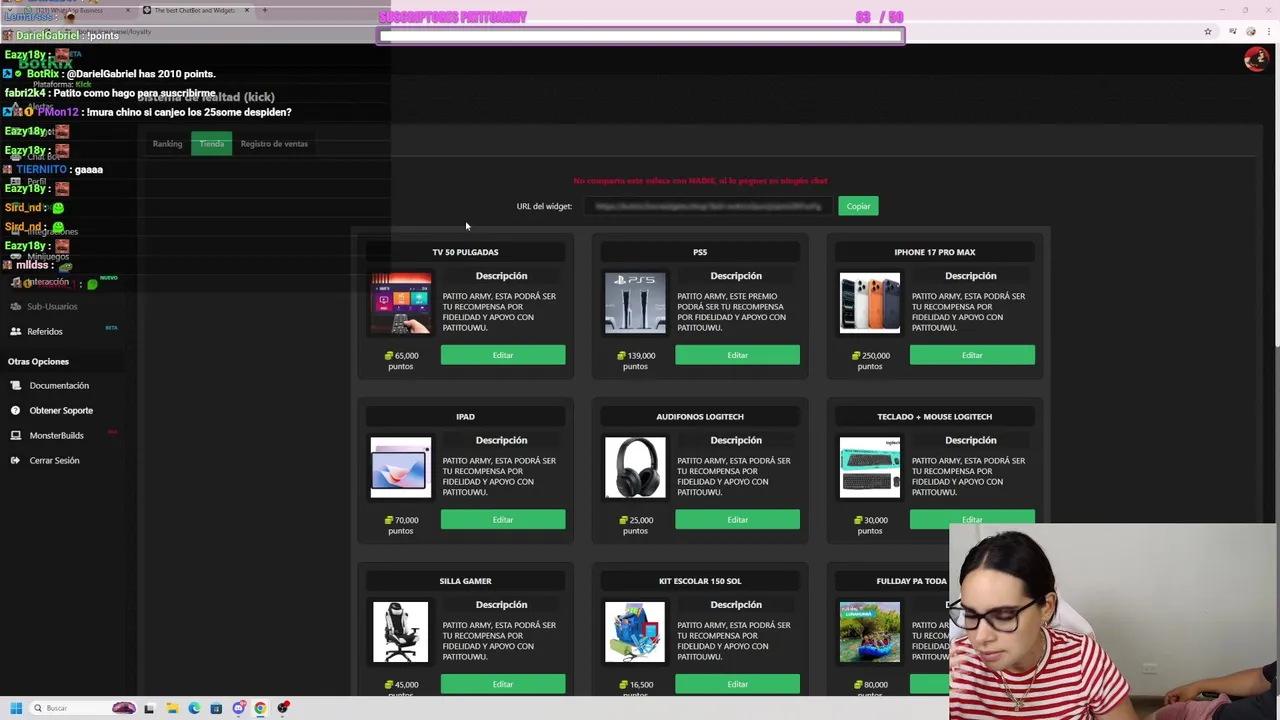
Task: Click the Kit Escolar product image
Action: (x=635, y=632)
